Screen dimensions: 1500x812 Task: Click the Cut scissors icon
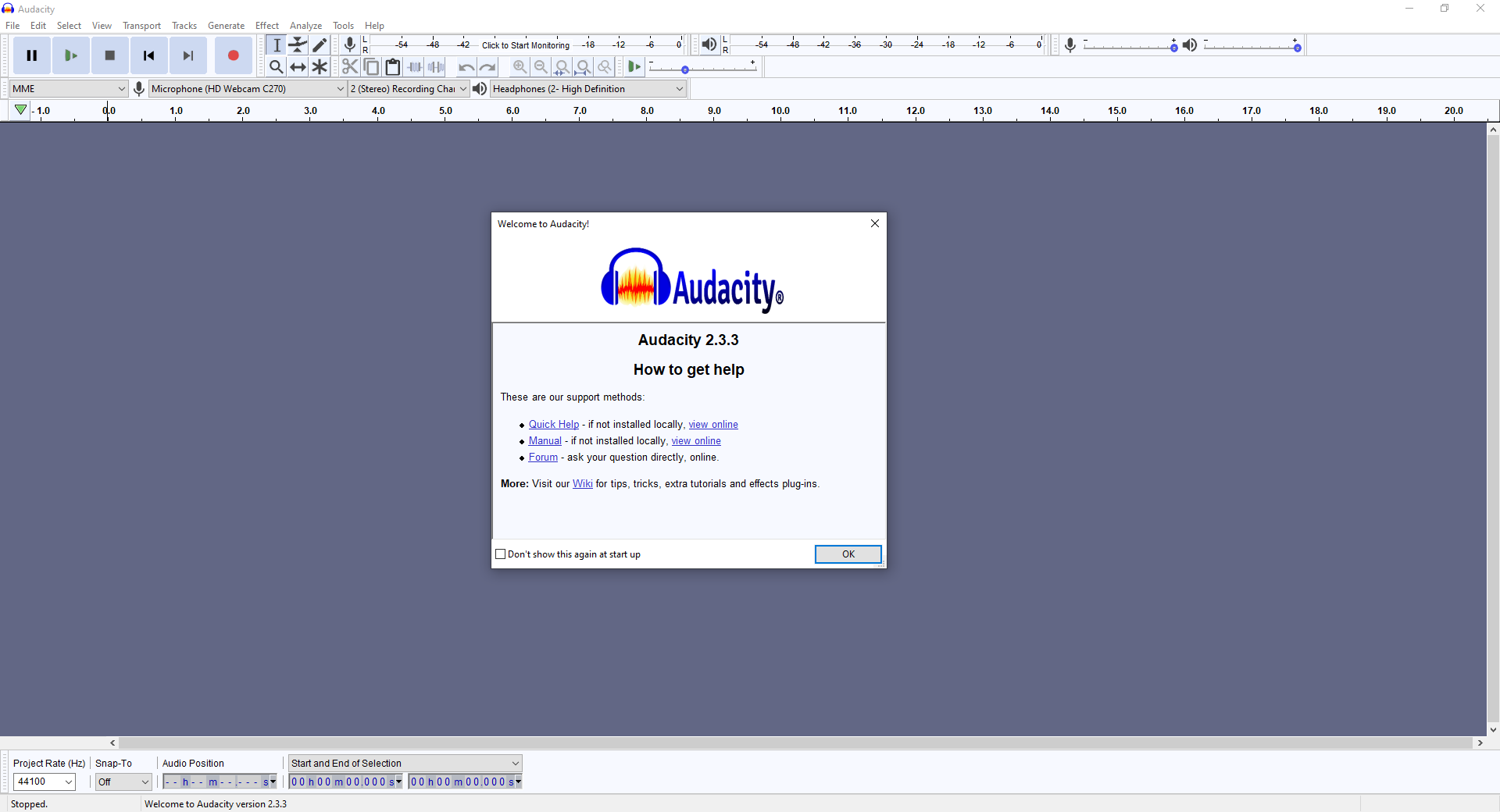point(350,67)
